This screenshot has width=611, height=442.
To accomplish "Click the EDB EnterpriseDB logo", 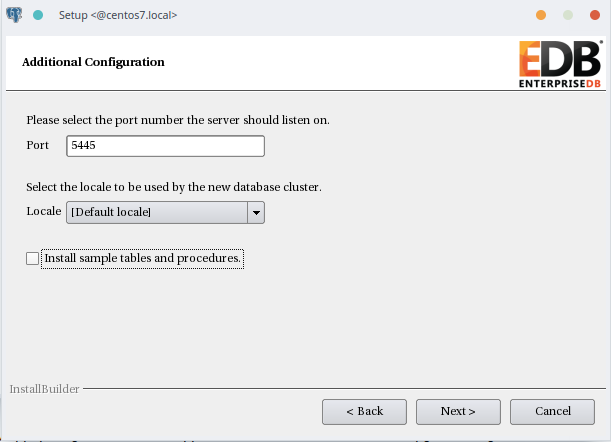I will coord(561,64).
